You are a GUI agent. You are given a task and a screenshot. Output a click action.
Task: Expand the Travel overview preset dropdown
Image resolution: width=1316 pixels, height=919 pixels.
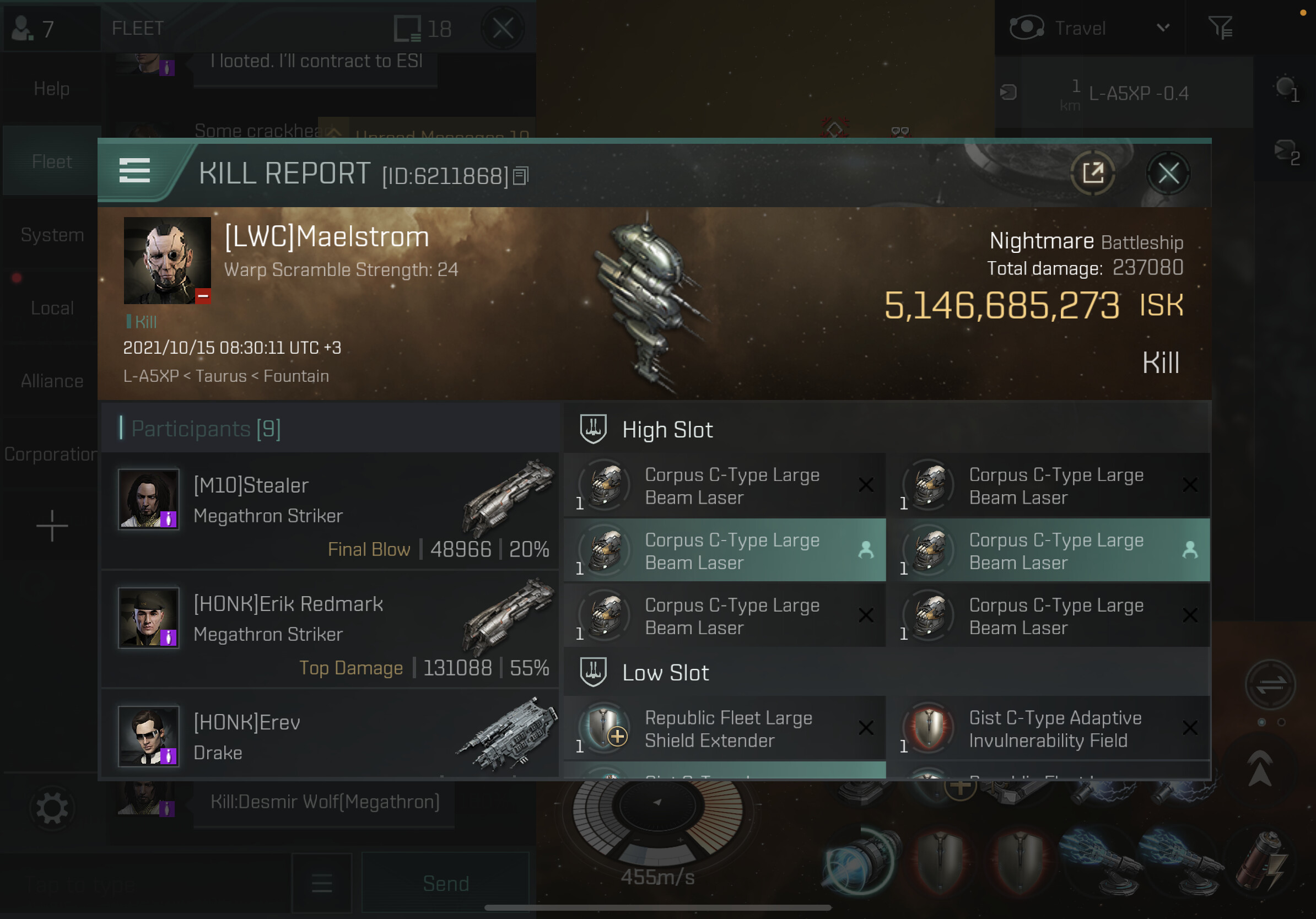(x=1162, y=28)
